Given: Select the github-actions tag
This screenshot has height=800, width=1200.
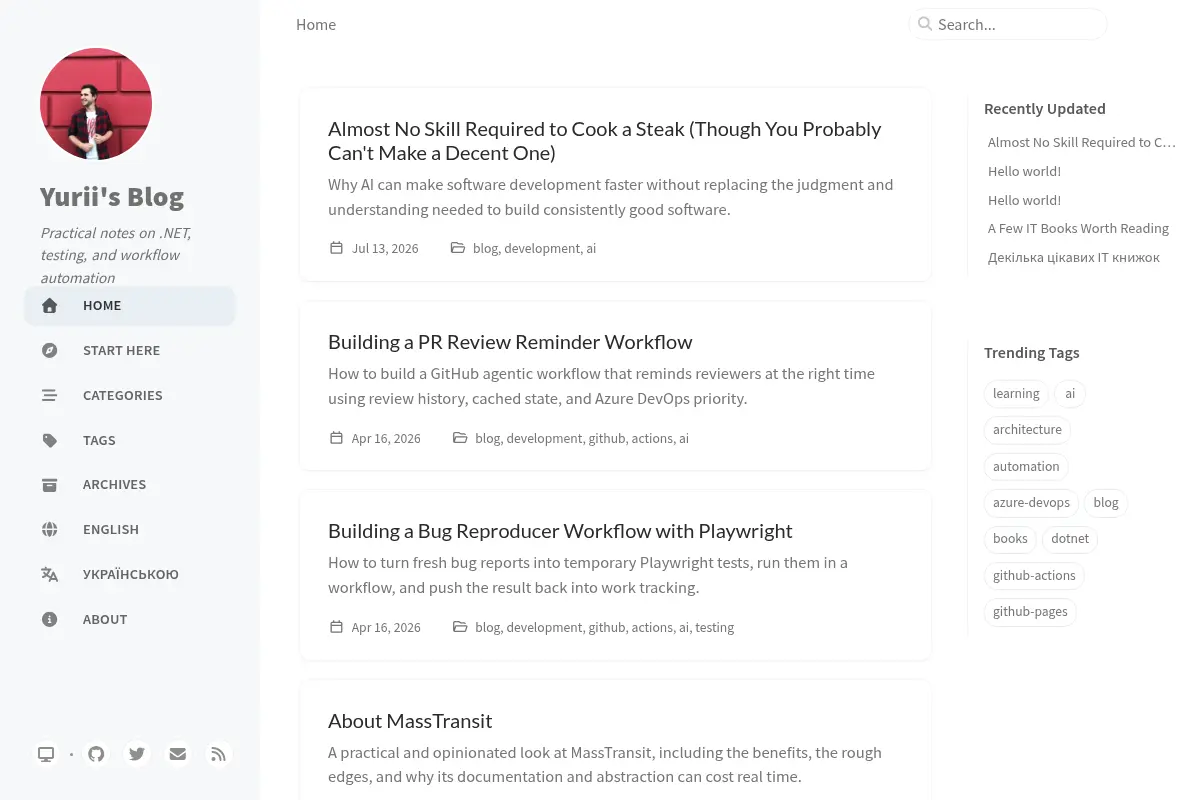Looking at the screenshot, I should [x=1034, y=575].
